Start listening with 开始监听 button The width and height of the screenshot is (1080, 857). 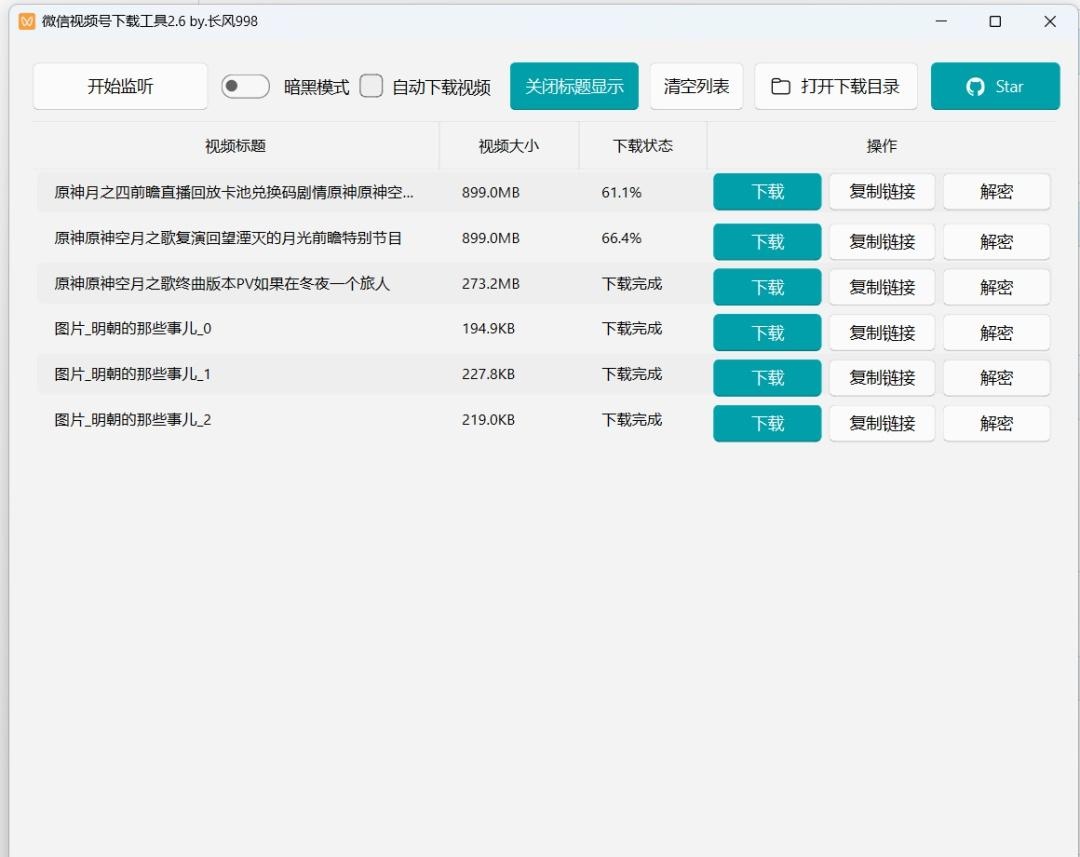pos(120,86)
